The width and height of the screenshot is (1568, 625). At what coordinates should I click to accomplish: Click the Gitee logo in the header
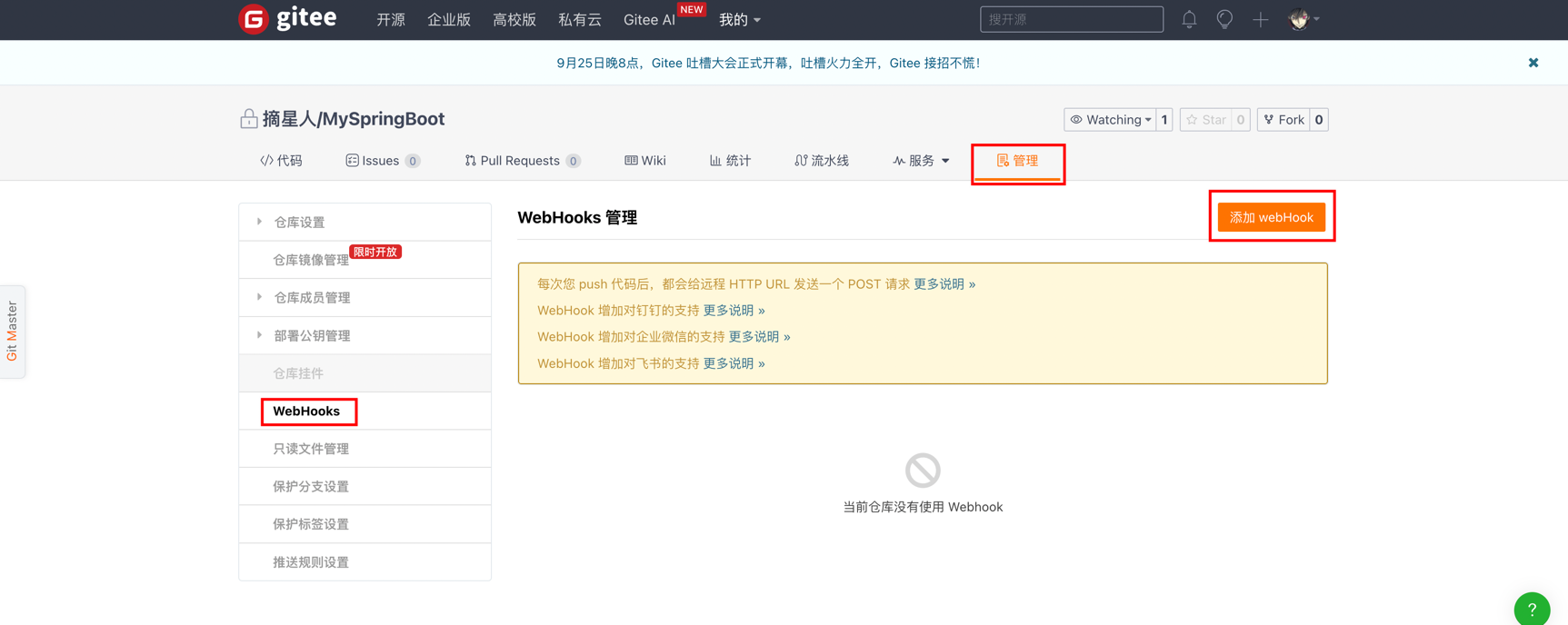click(287, 19)
